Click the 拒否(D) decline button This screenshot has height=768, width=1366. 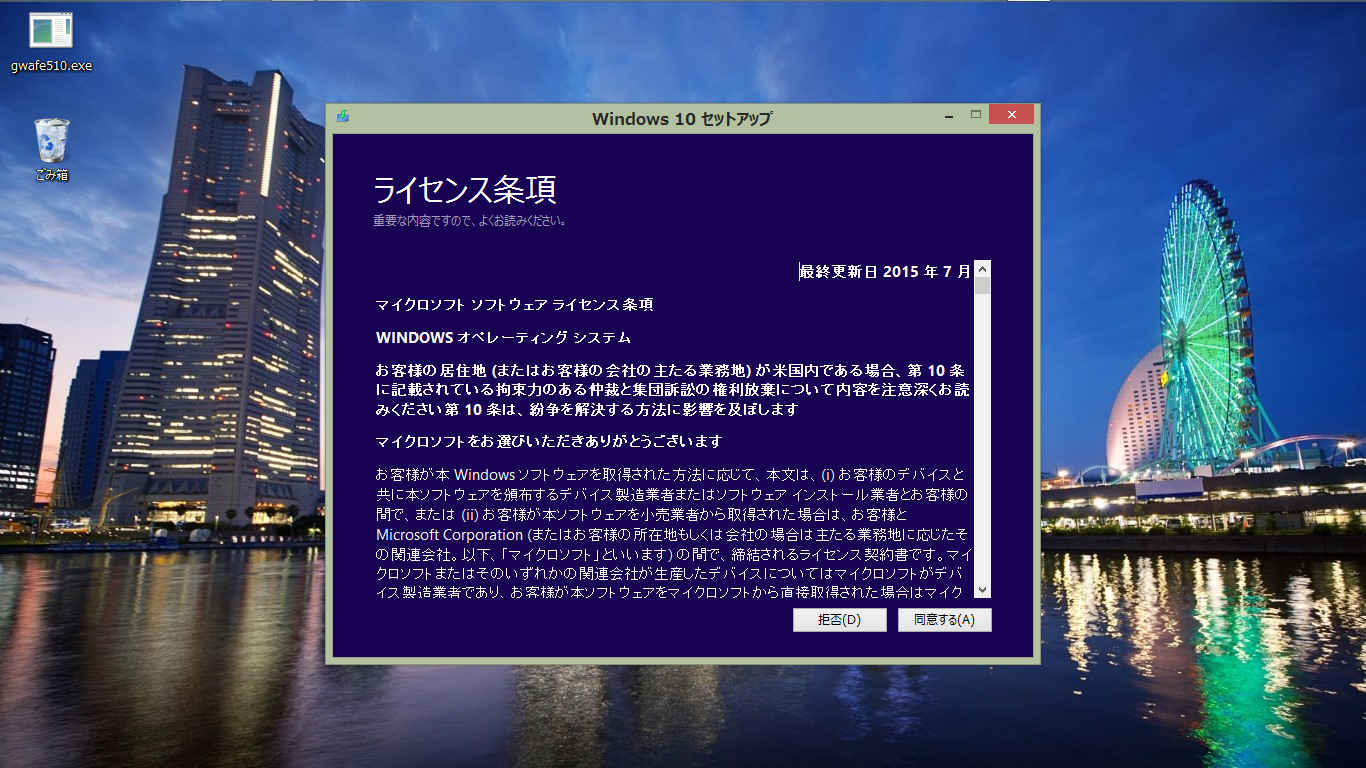840,620
